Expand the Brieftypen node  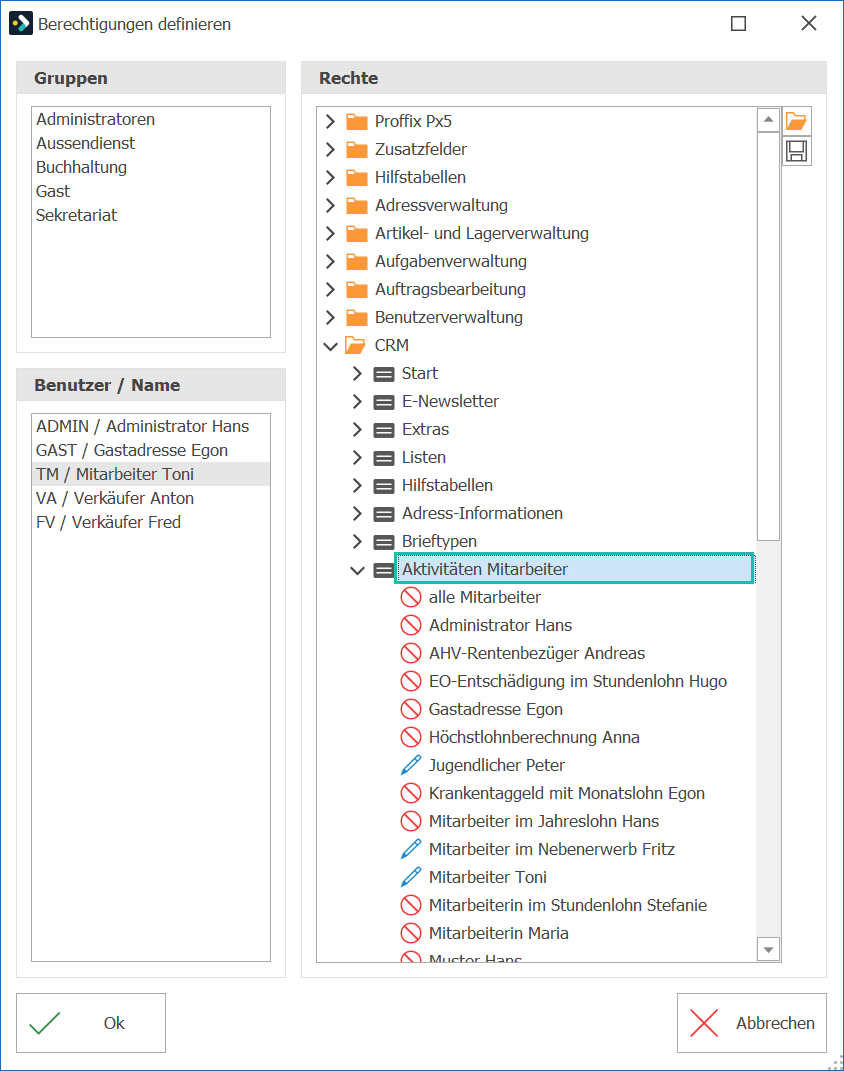pyautogui.click(x=357, y=541)
